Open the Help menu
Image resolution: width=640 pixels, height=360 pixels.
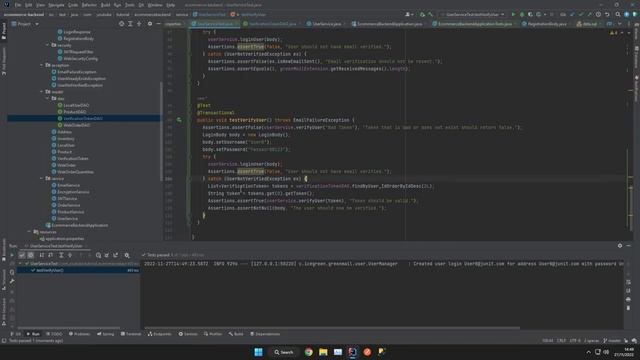click(171, 5)
